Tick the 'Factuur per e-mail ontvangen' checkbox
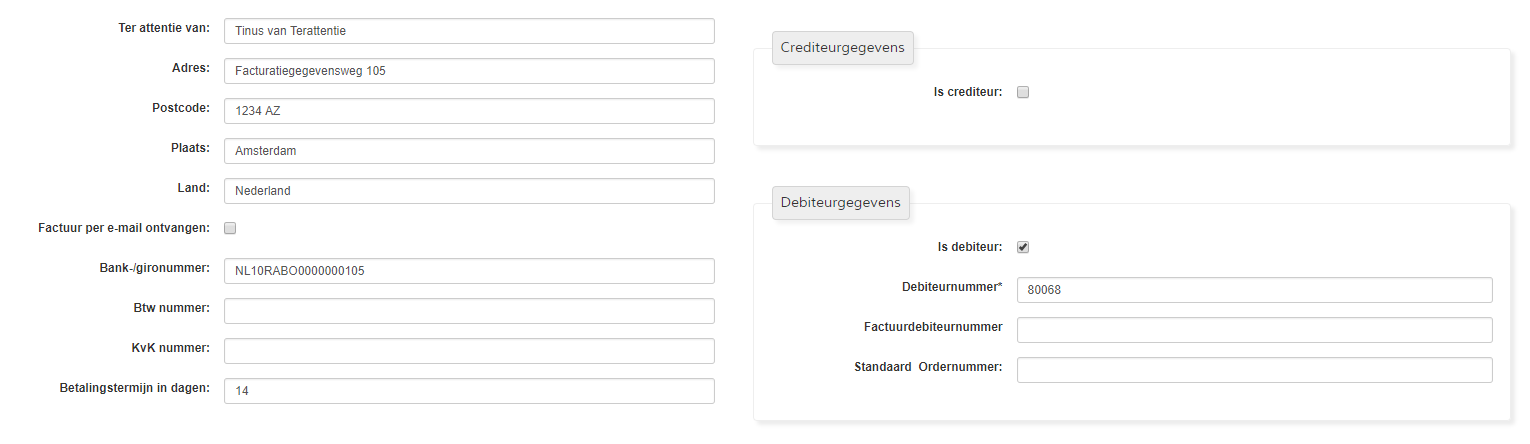The width and height of the screenshot is (1530, 444). tap(230, 228)
